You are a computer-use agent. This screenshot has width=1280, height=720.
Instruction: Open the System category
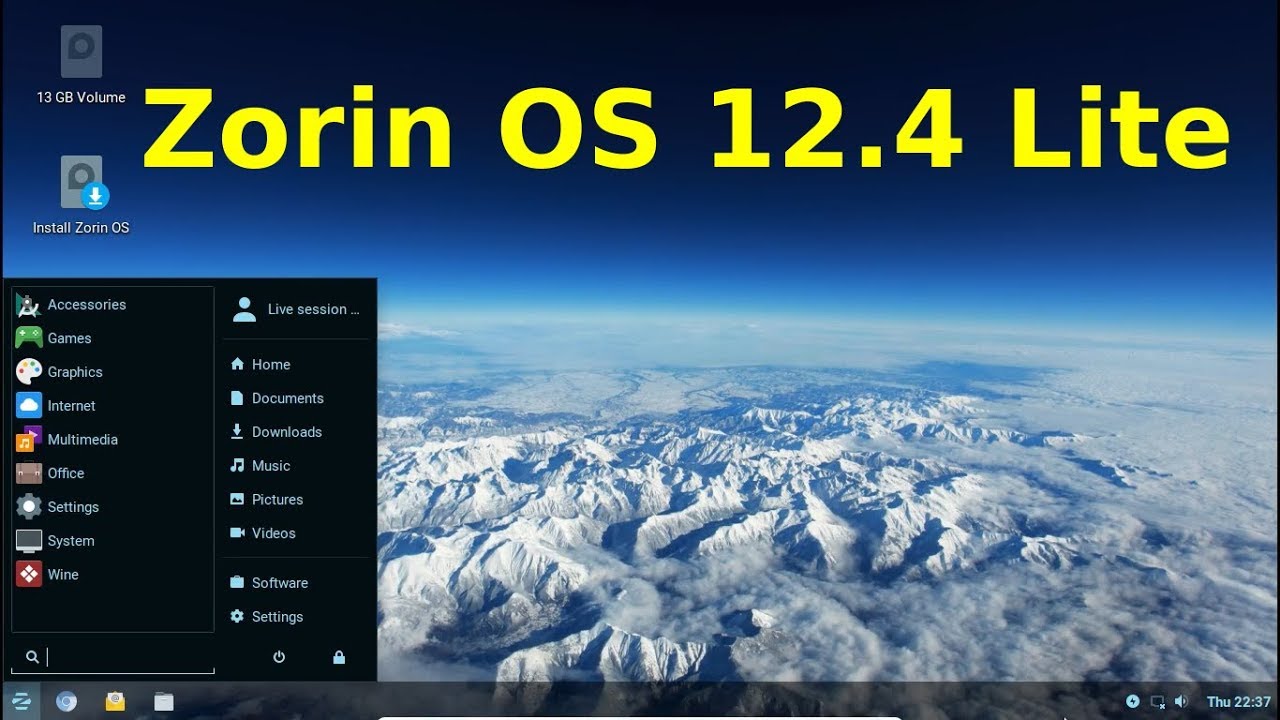[113, 541]
